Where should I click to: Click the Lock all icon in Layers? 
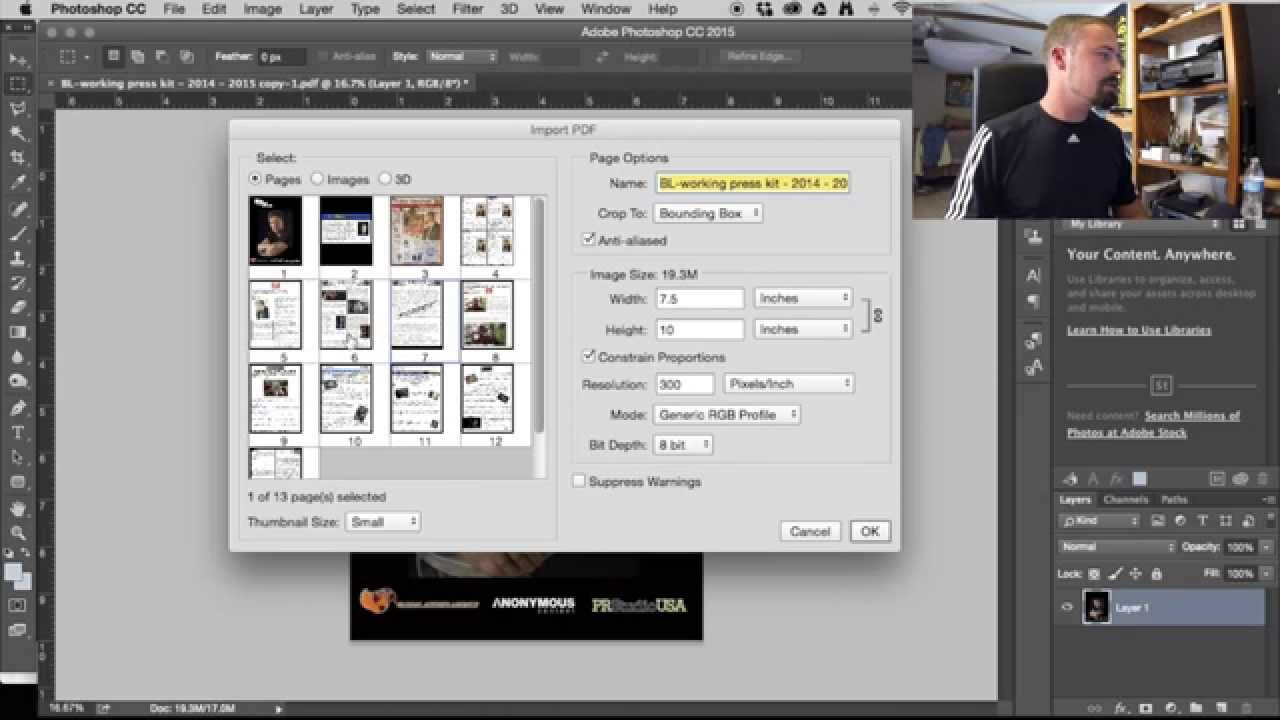coord(1156,574)
